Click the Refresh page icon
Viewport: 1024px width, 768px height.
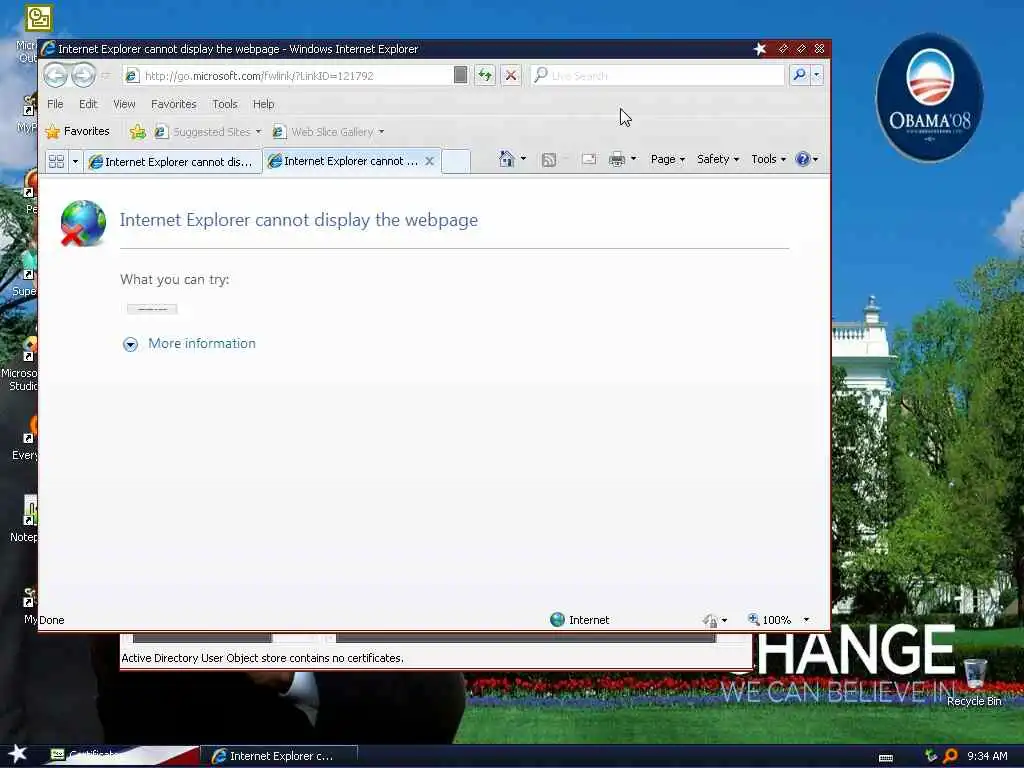485,76
